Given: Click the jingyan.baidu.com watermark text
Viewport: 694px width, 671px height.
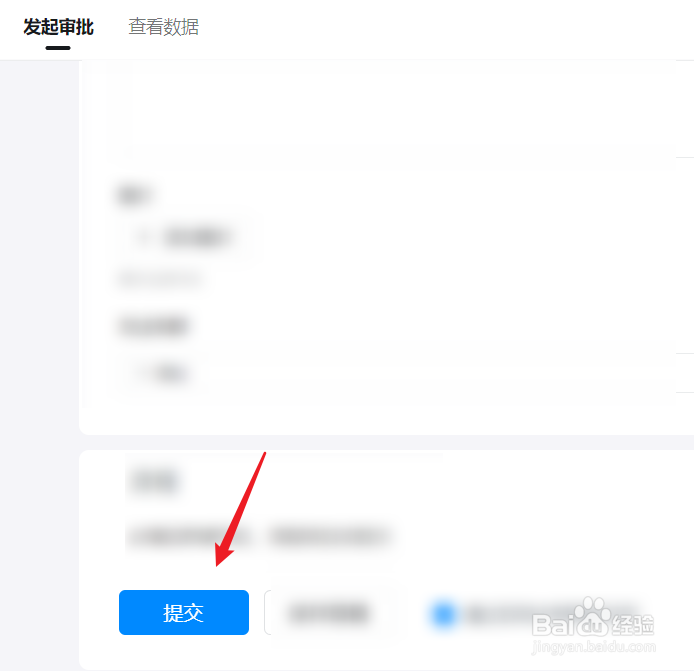Looking at the screenshot, I should (593, 647).
